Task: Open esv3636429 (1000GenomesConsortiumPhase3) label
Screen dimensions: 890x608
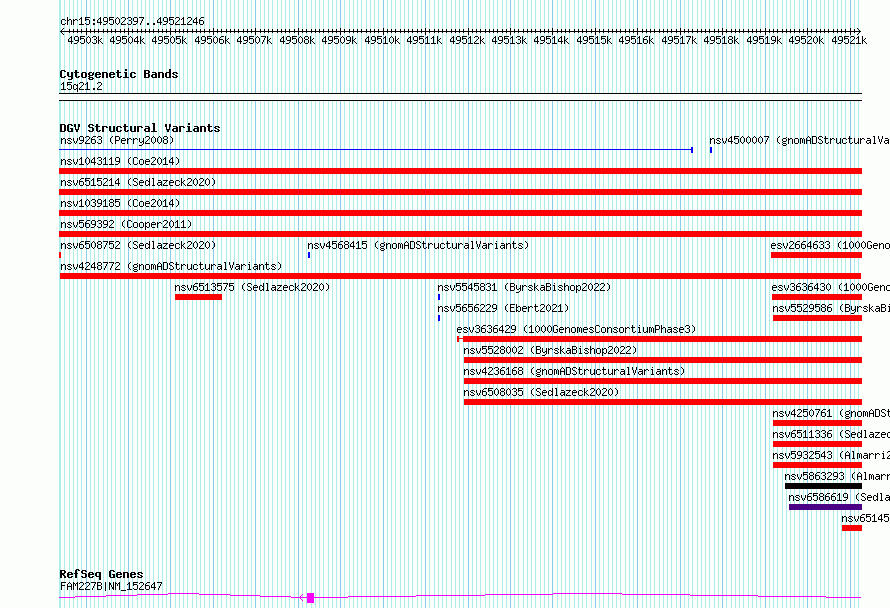Action: (576, 329)
